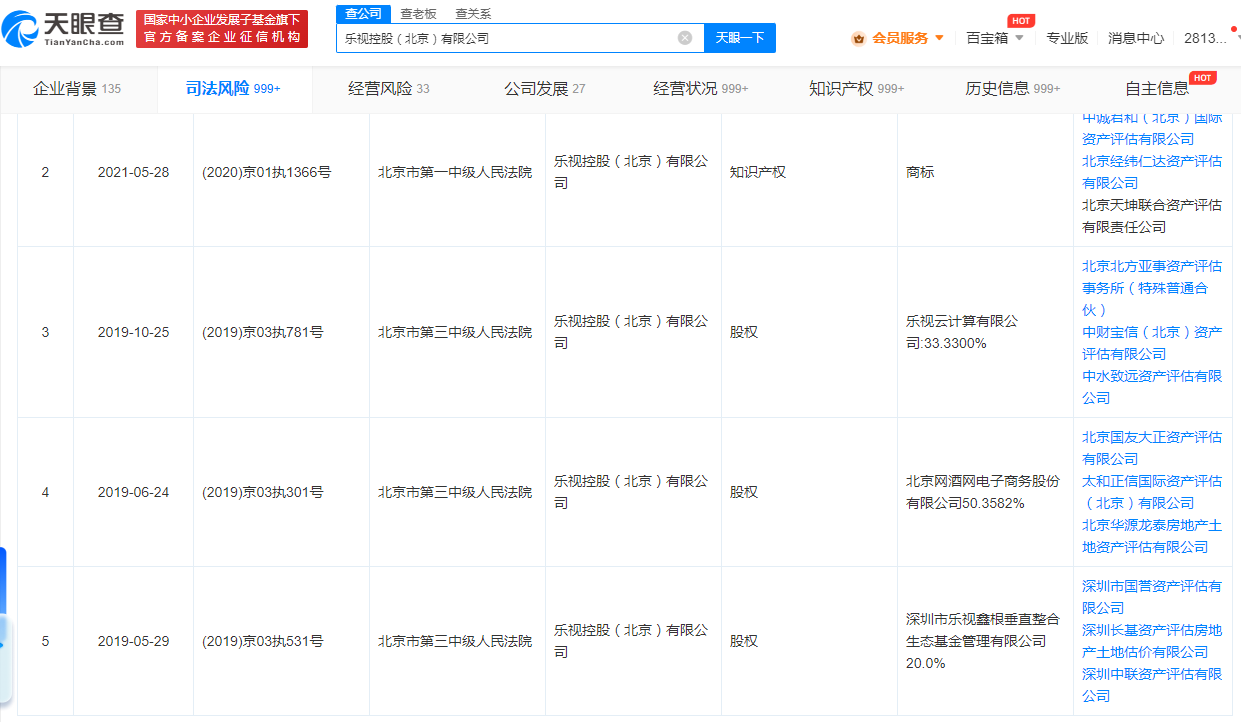The height and width of the screenshot is (722, 1241).
Task: Open the 司法风险 tab
Action: tap(233, 89)
